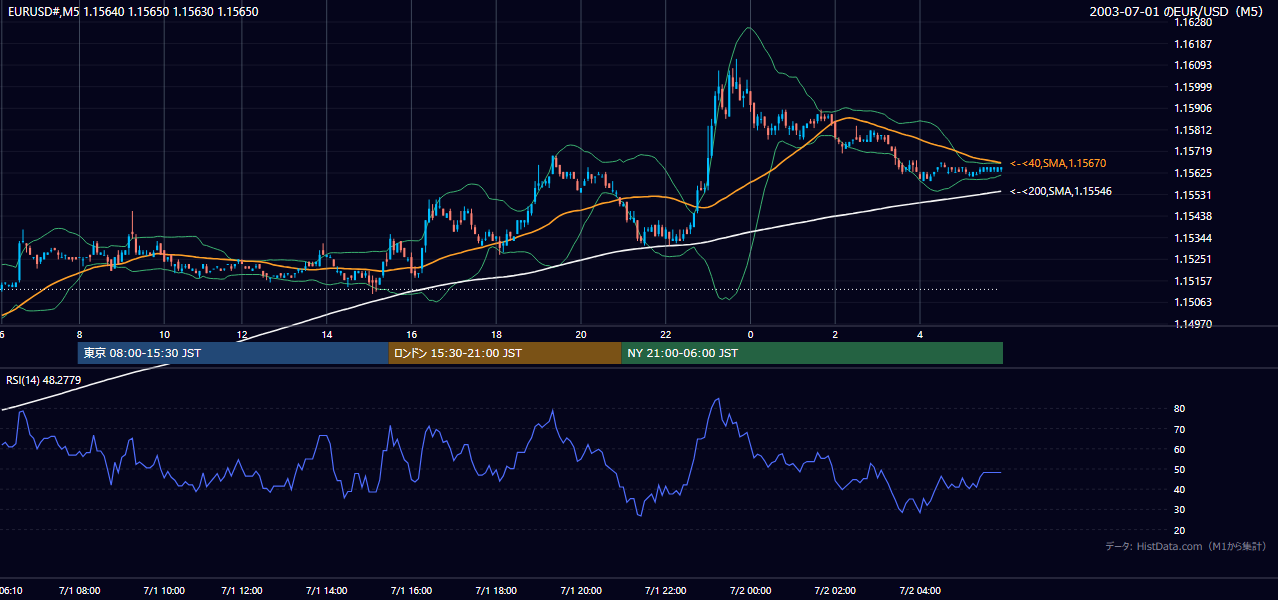Click price axis value 1.15906
Image resolution: width=1278 pixels, height=600 pixels.
click(1193, 109)
